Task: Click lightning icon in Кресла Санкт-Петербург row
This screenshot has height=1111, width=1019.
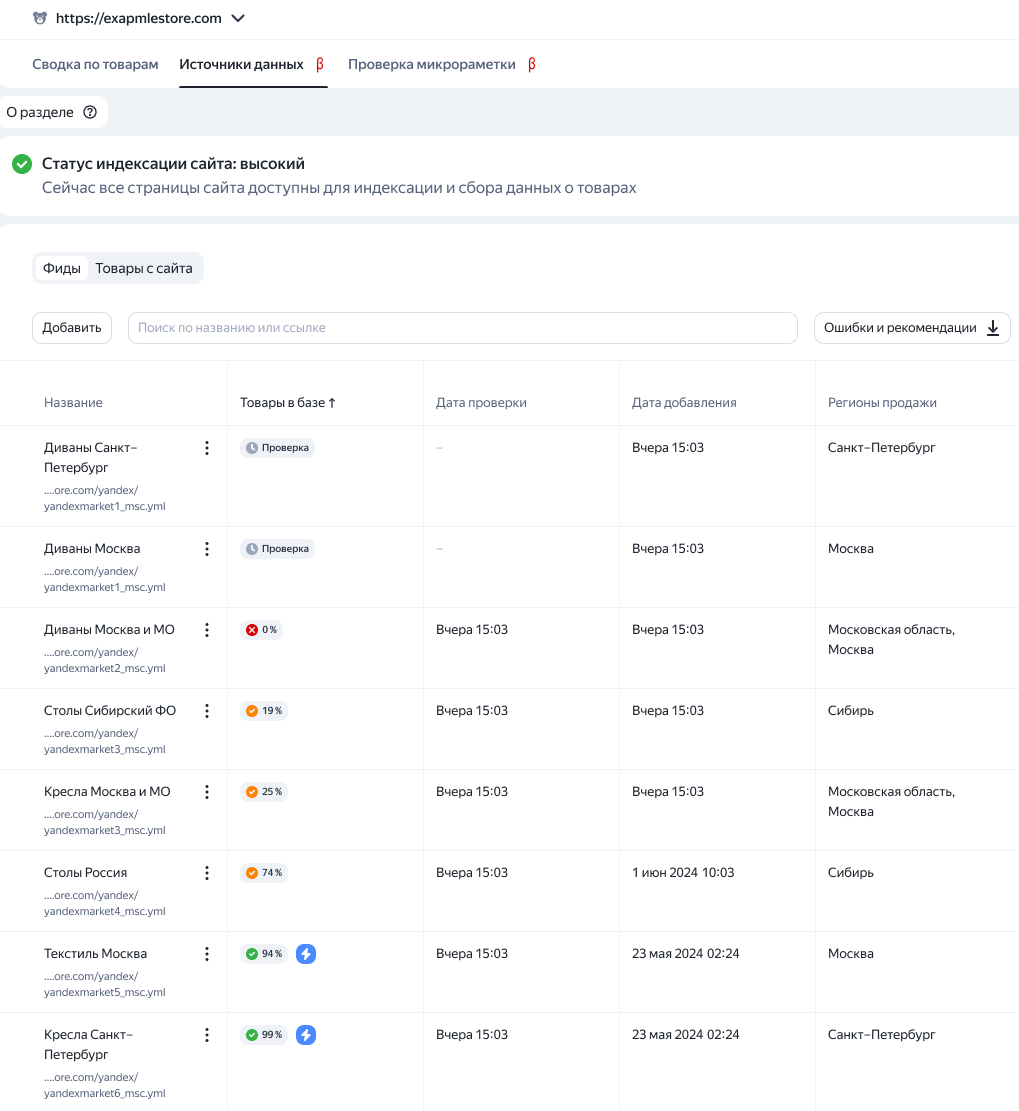Action: click(x=305, y=1034)
